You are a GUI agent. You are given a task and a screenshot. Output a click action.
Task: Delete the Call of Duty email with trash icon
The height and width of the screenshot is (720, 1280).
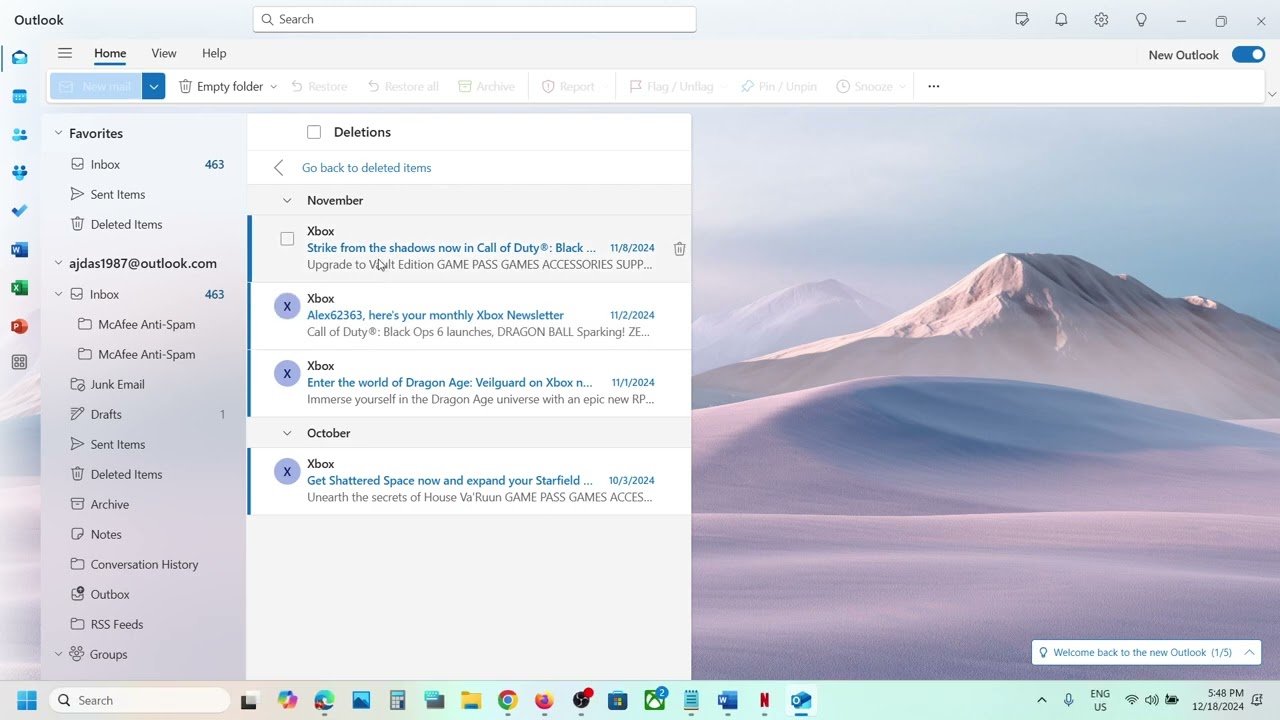[679, 248]
